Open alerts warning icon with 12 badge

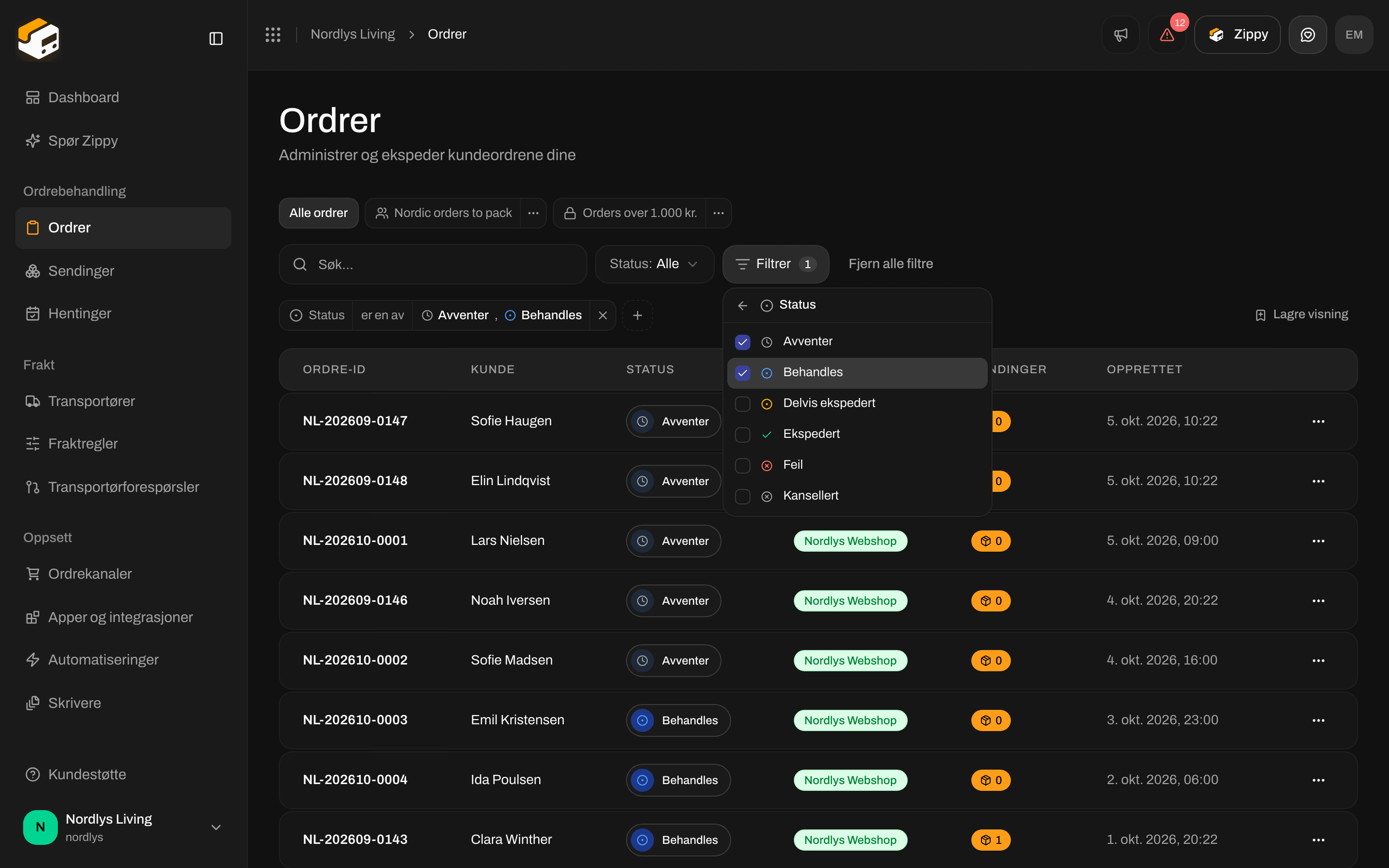pyautogui.click(x=1167, y=34)
